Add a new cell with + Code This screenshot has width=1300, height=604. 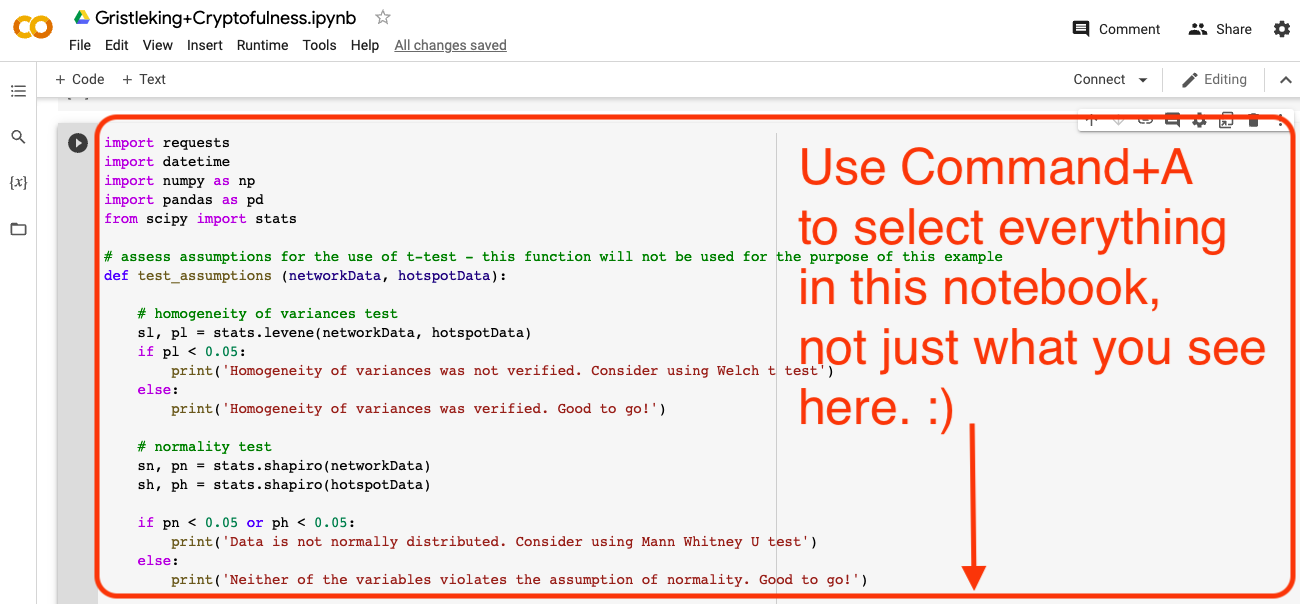(79, 79)
